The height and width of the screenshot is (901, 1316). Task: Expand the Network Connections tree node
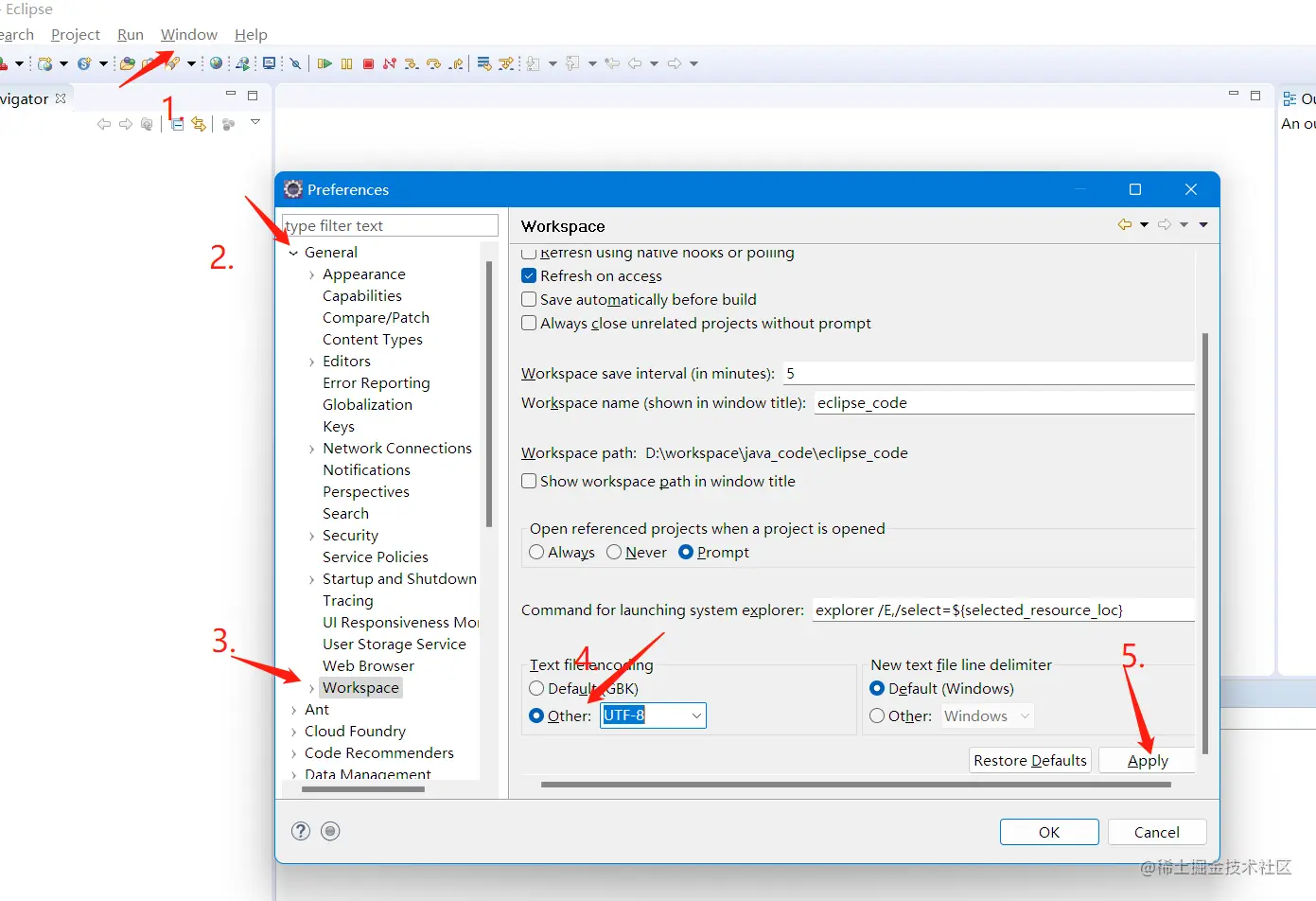pyautogui.click(x=311, y=449)
